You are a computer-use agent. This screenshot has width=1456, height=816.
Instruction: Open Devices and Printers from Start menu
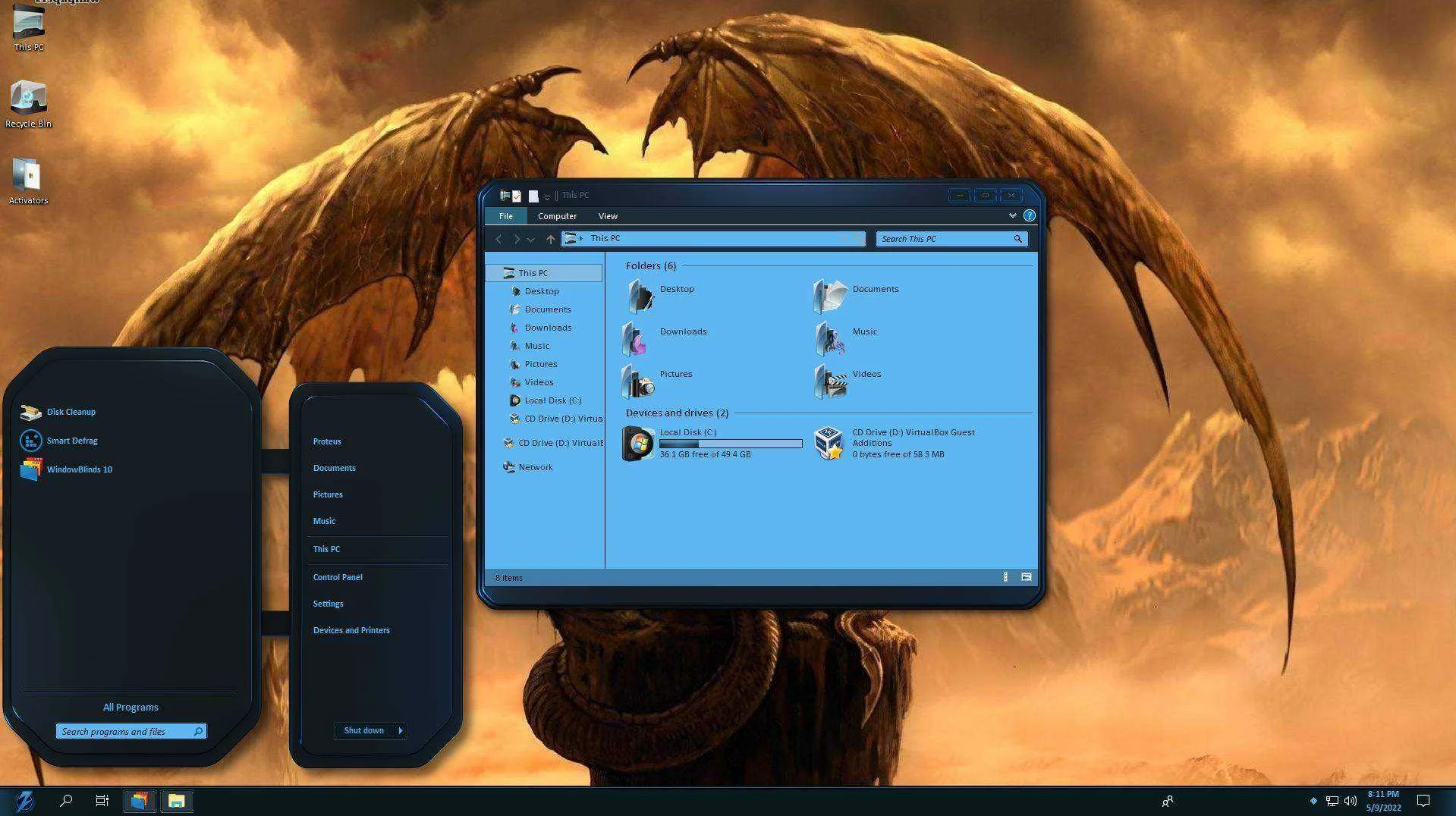pyautogui.click(x=351, y=630)
